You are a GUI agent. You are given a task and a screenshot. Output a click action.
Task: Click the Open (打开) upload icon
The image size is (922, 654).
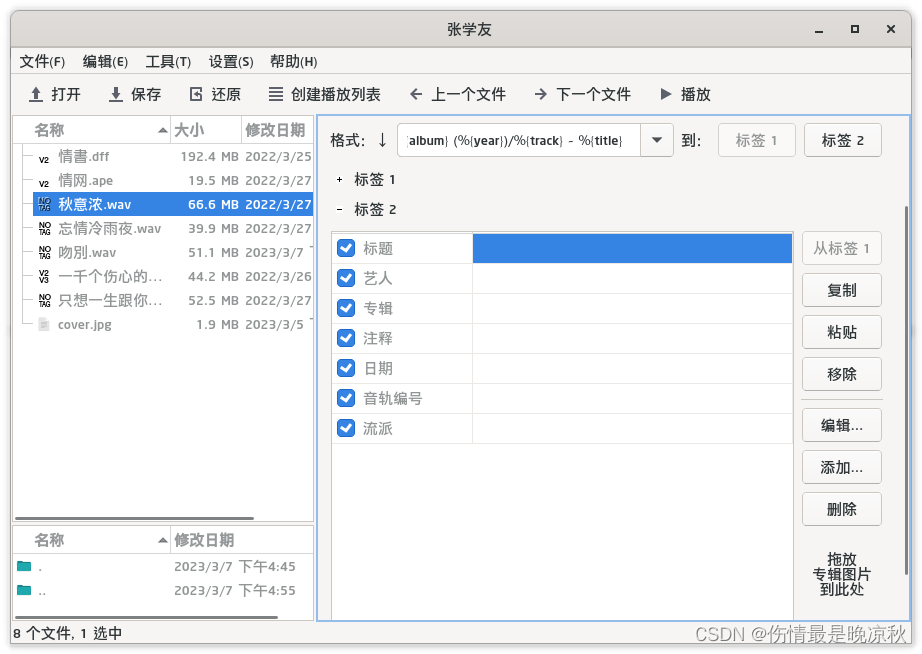click(x=36, y=94)
